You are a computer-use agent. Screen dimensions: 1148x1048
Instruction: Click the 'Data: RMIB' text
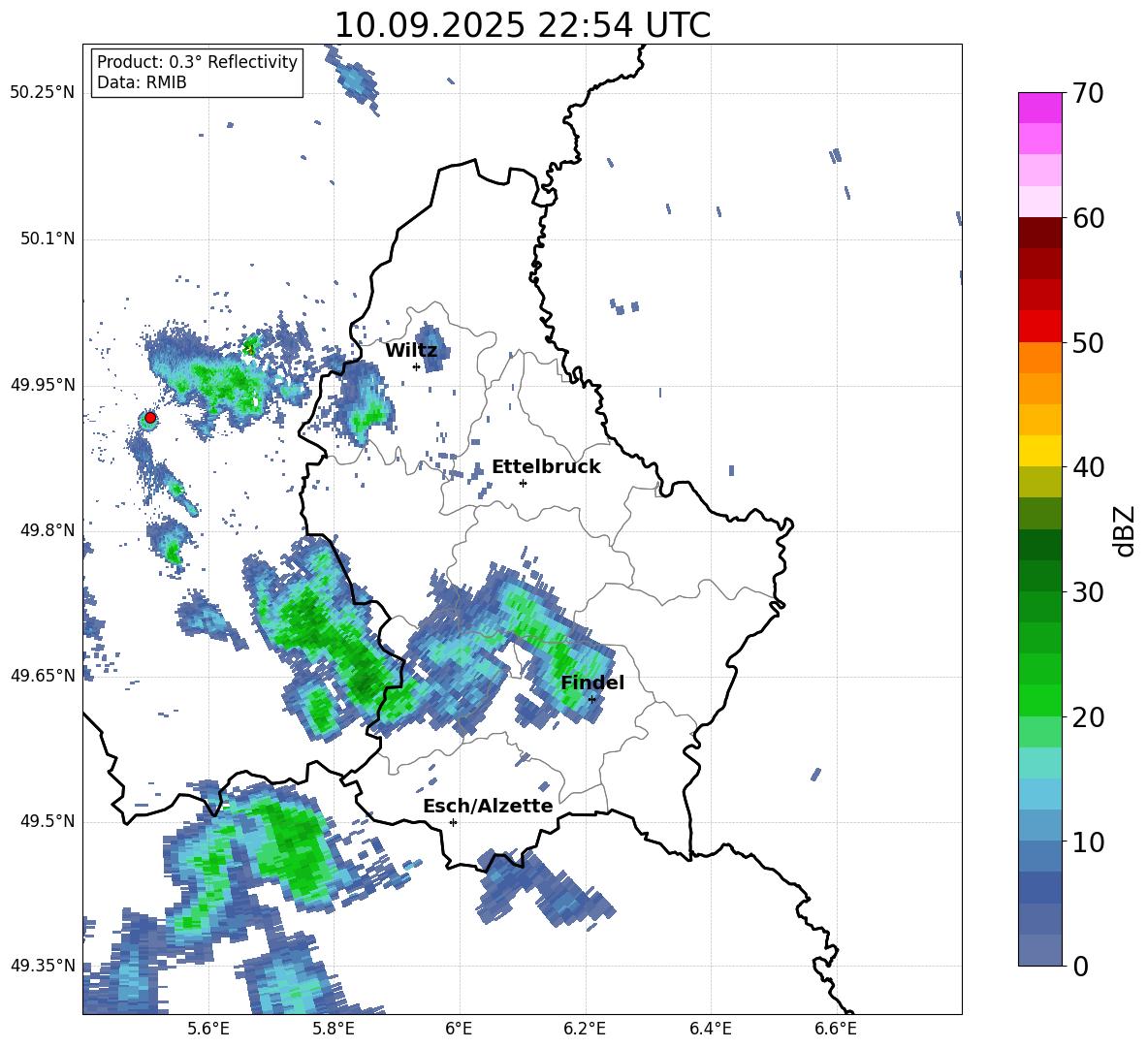click(x=142, y=82)
